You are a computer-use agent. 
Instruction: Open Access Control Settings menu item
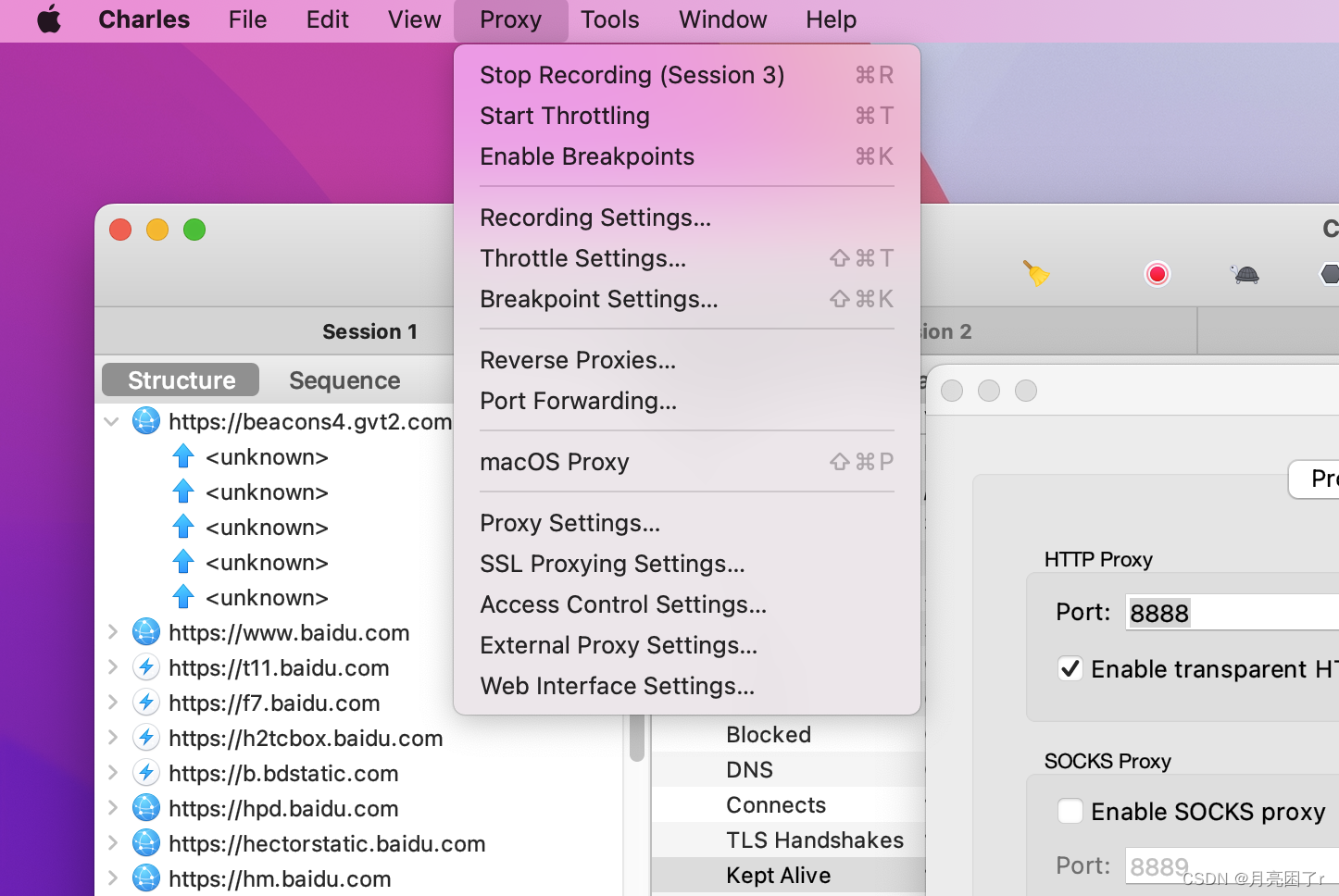click(687, 604)
